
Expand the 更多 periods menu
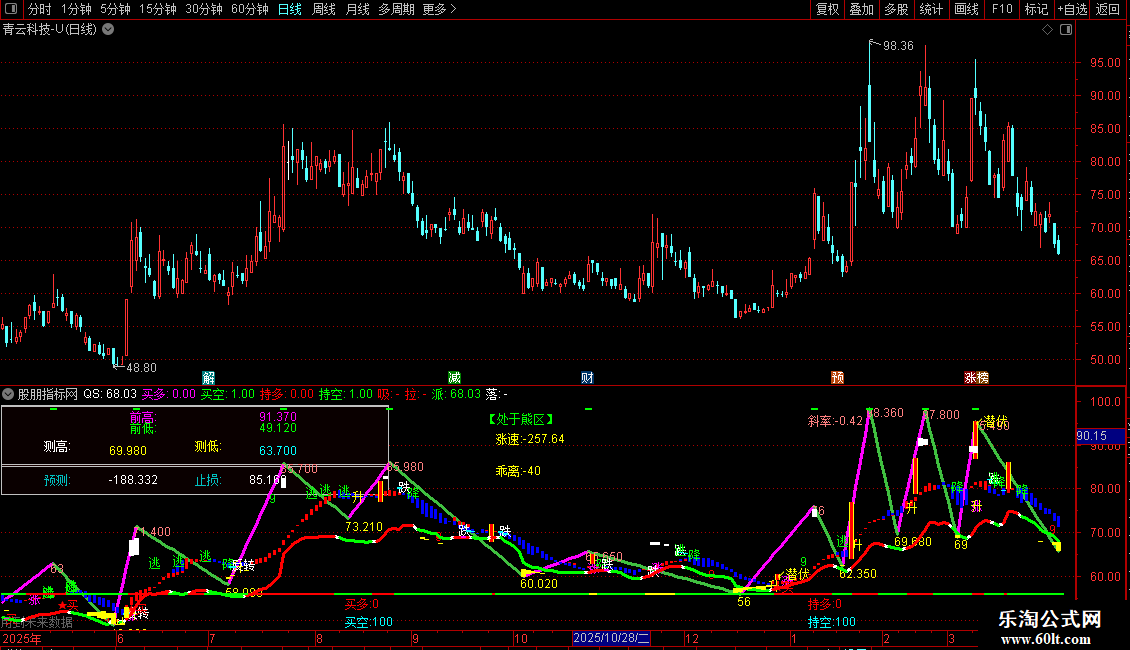click(x=439, y=9)
